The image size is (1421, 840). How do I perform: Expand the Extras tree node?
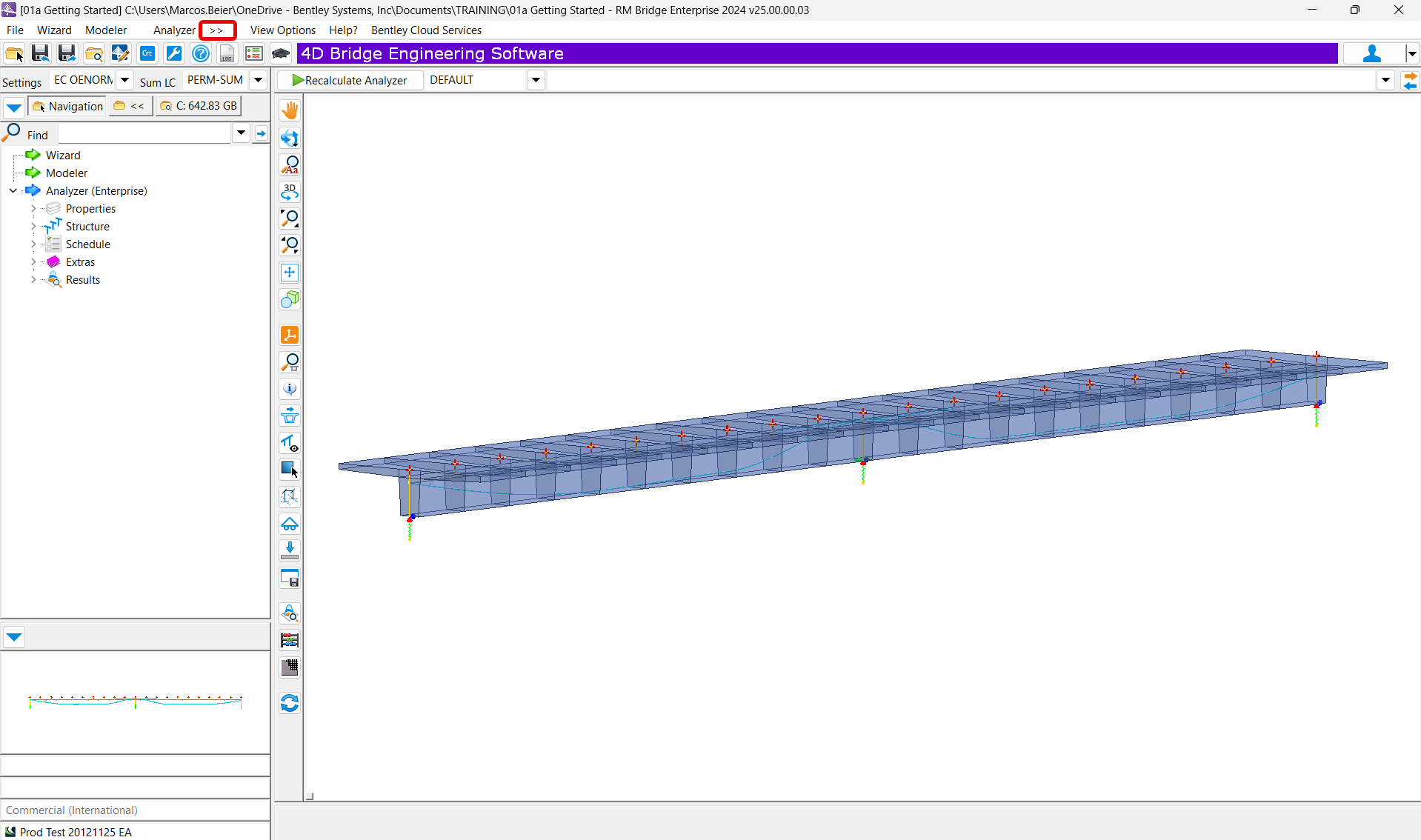pos(33,261)
